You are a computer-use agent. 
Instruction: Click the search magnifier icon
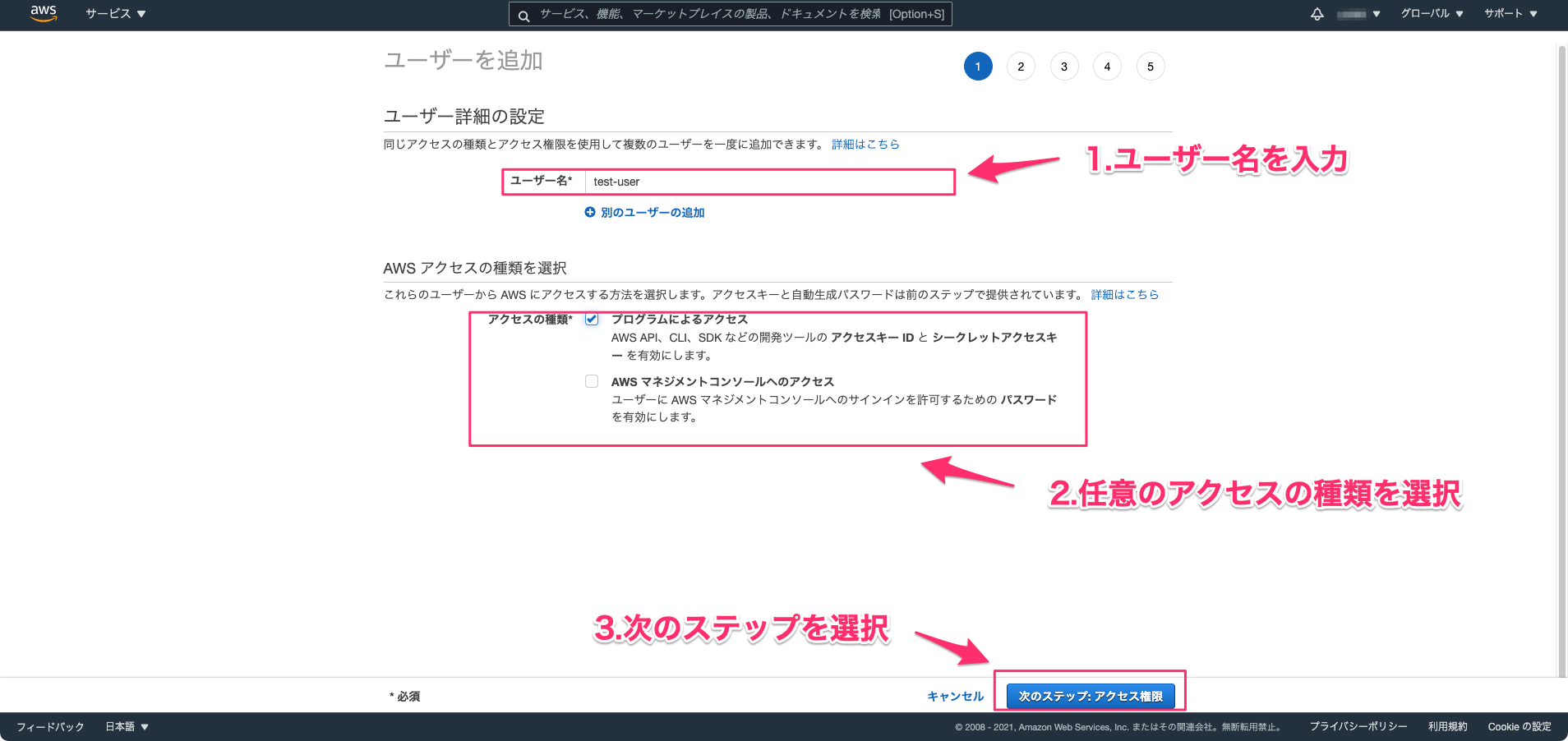[523, 16]
